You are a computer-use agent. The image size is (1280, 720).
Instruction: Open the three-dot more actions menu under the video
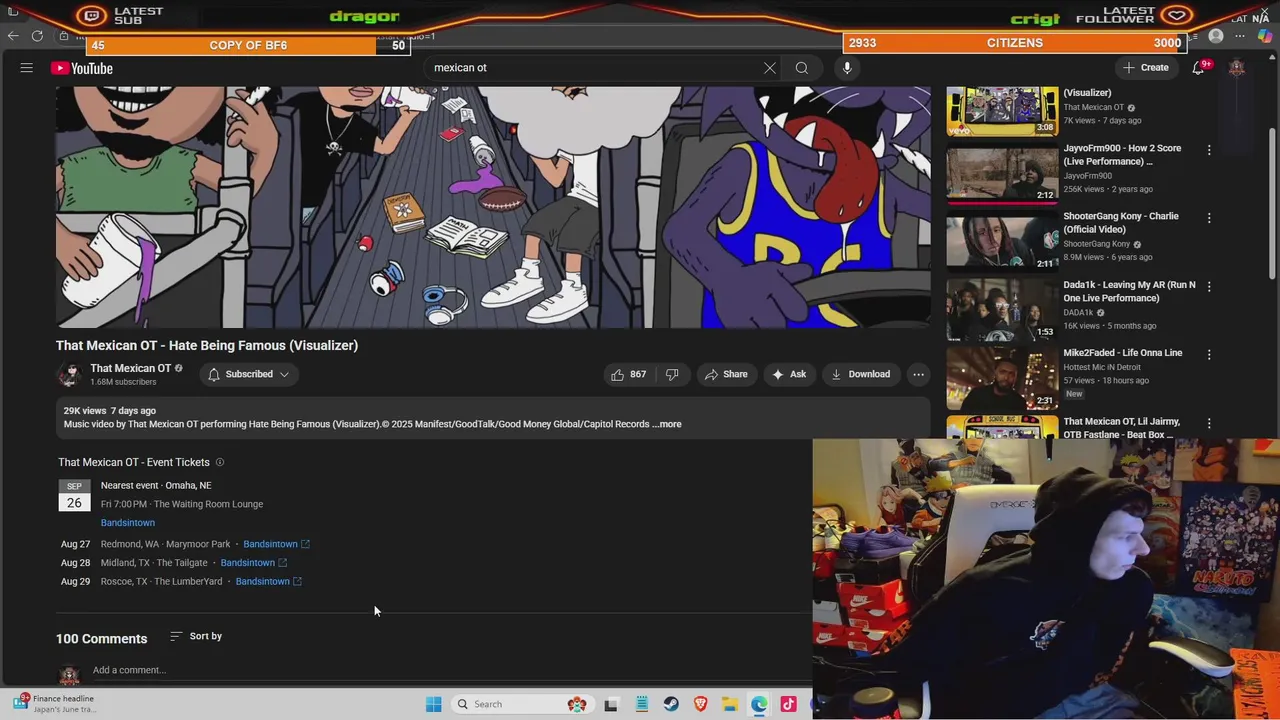[x=918, y=374]
